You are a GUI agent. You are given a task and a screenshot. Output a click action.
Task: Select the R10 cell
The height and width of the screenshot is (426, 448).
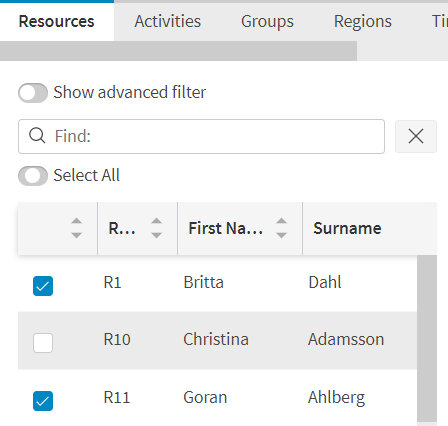(x=117, y=340)
